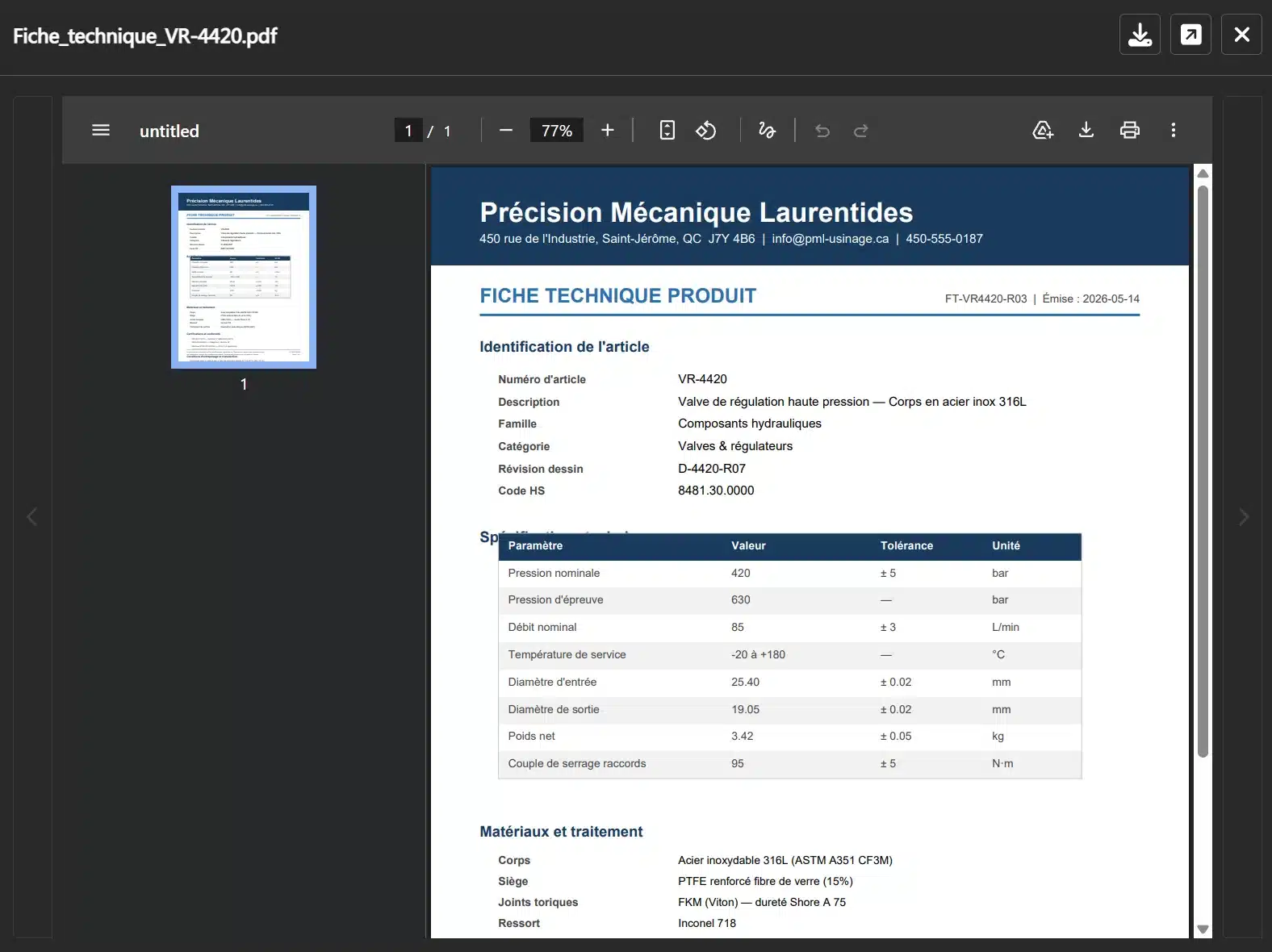The height and width of the screenshot is (952, 1272).
Task: Open the PDF in a new window
Action: click(1190, 35)
